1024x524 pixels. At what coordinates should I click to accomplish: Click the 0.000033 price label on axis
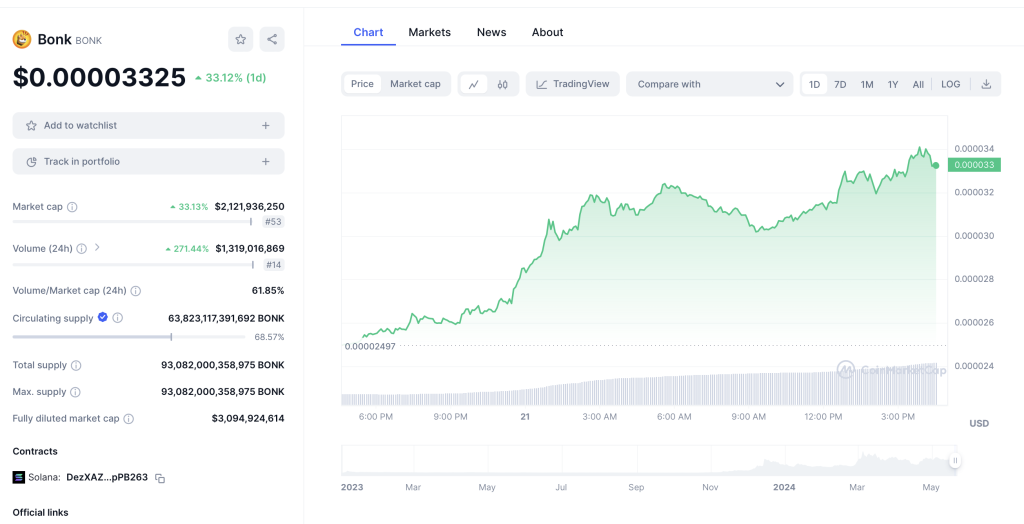point(974,165)
